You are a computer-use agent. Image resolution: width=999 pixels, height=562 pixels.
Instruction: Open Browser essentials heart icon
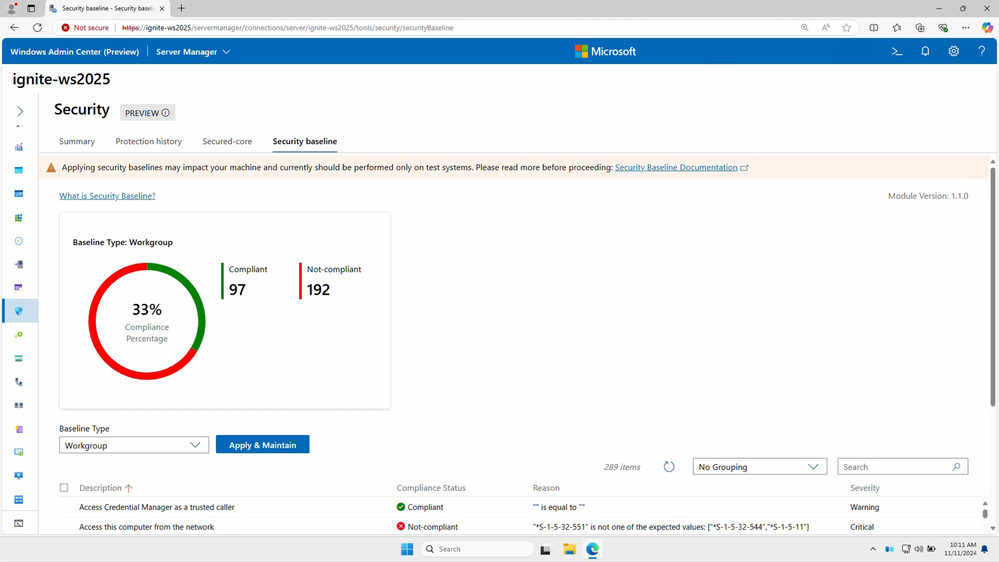[x=943, y=27]
